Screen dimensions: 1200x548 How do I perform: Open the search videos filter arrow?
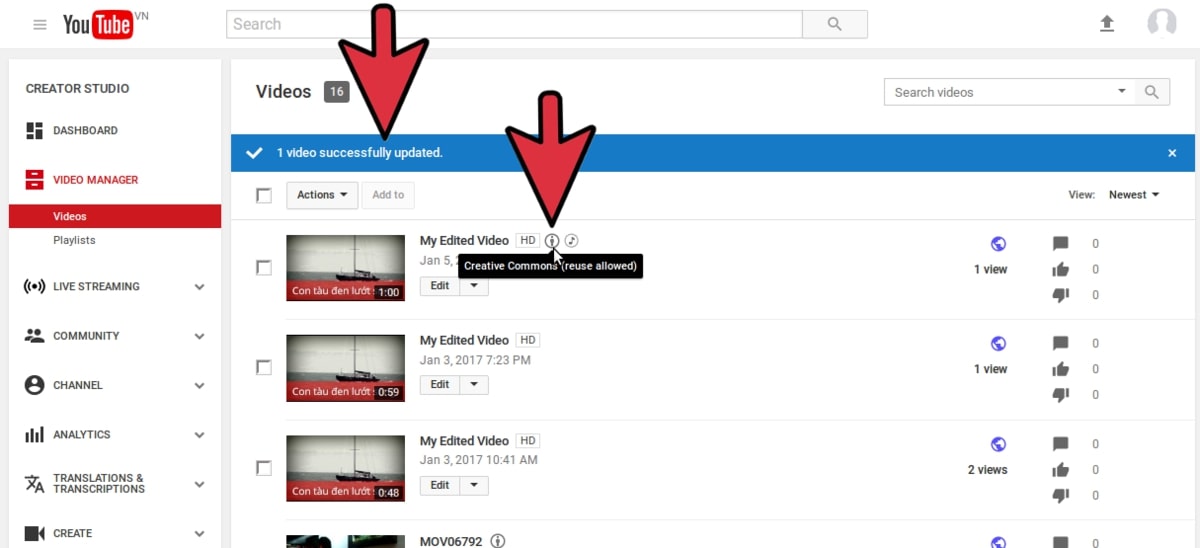(1121, 92)
